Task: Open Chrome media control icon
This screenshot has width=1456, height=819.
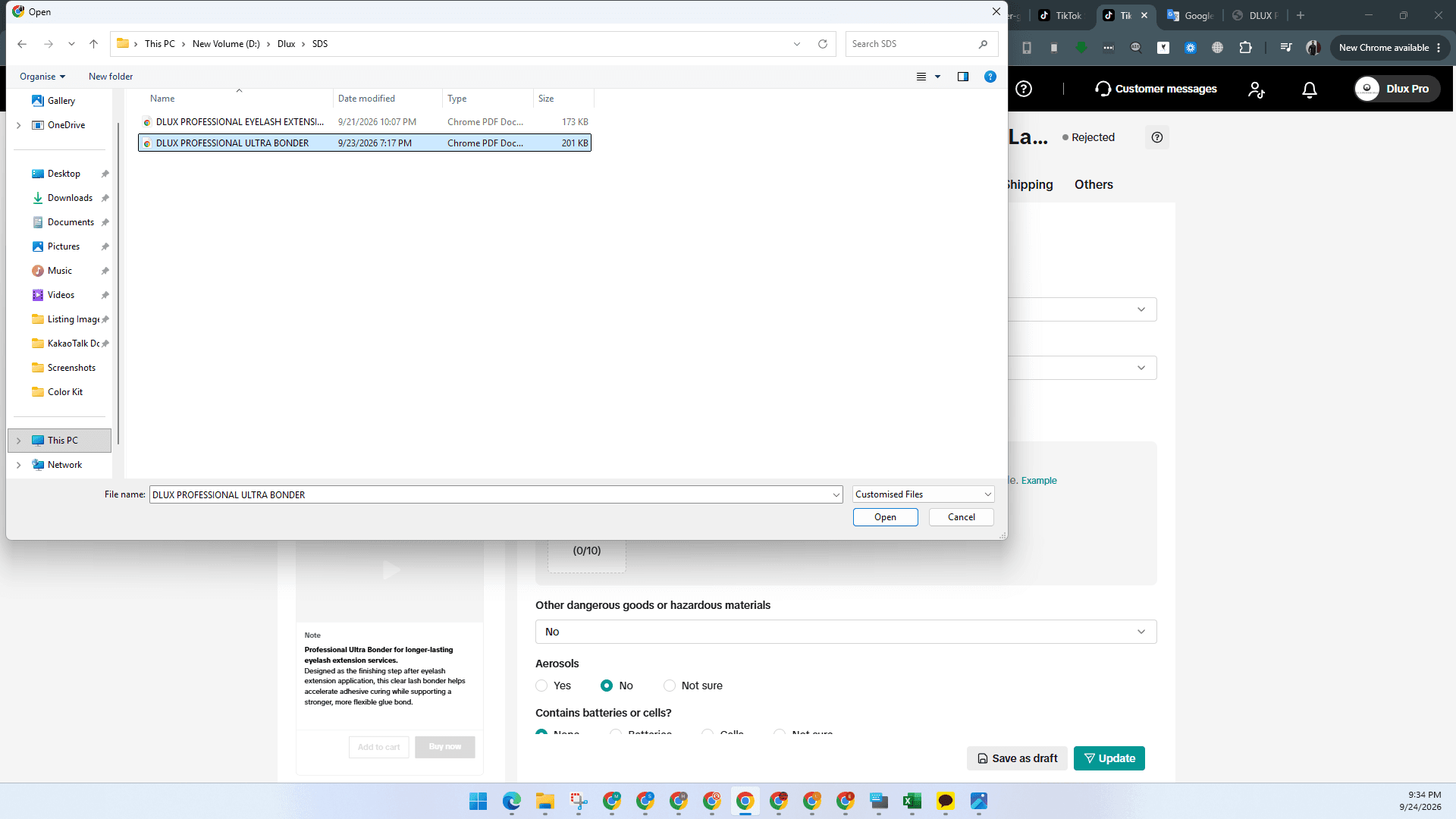Action: (1285, 48)
